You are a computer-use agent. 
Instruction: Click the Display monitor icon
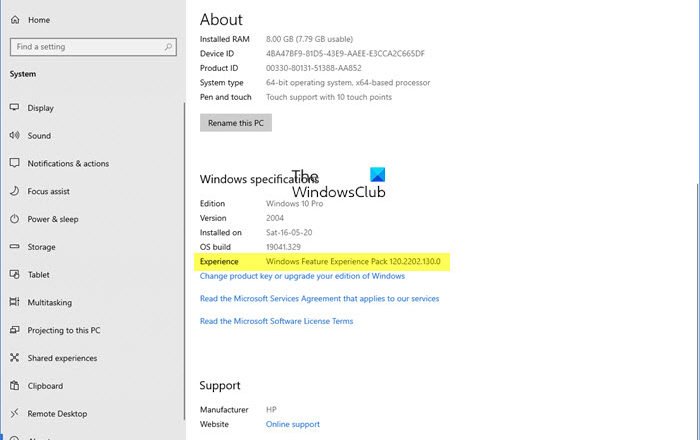coord(14,108)
